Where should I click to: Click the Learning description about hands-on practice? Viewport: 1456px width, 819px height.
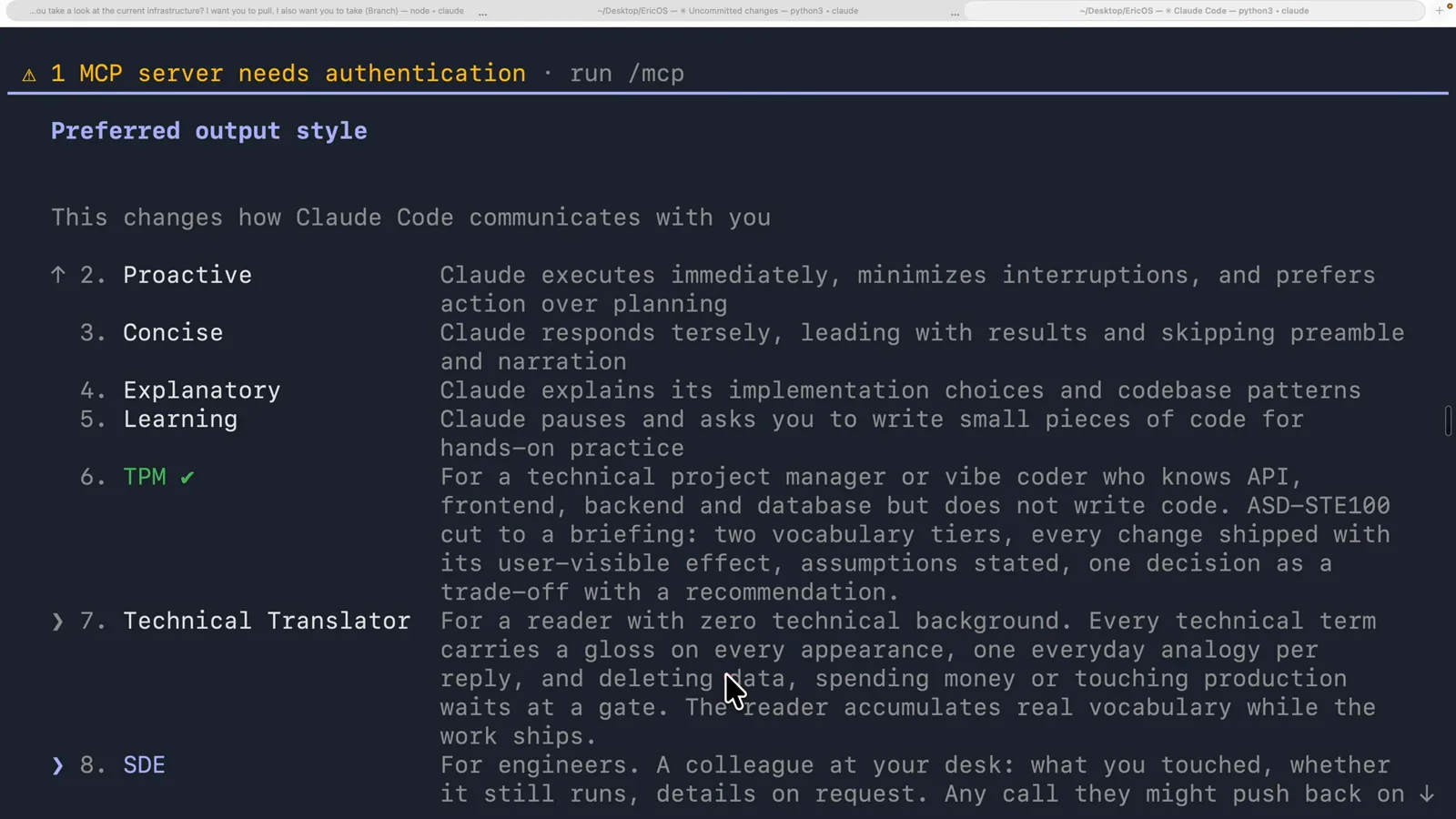872,434
